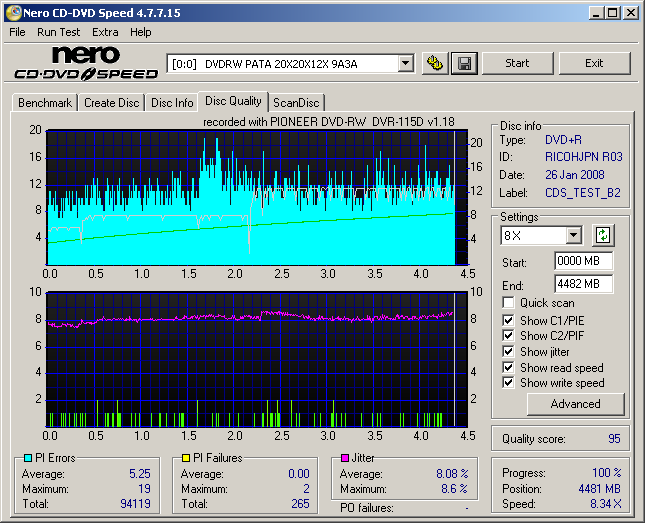Click the PO failures label
The width and height of the screenshot is (645, 523).
(367, 508)
